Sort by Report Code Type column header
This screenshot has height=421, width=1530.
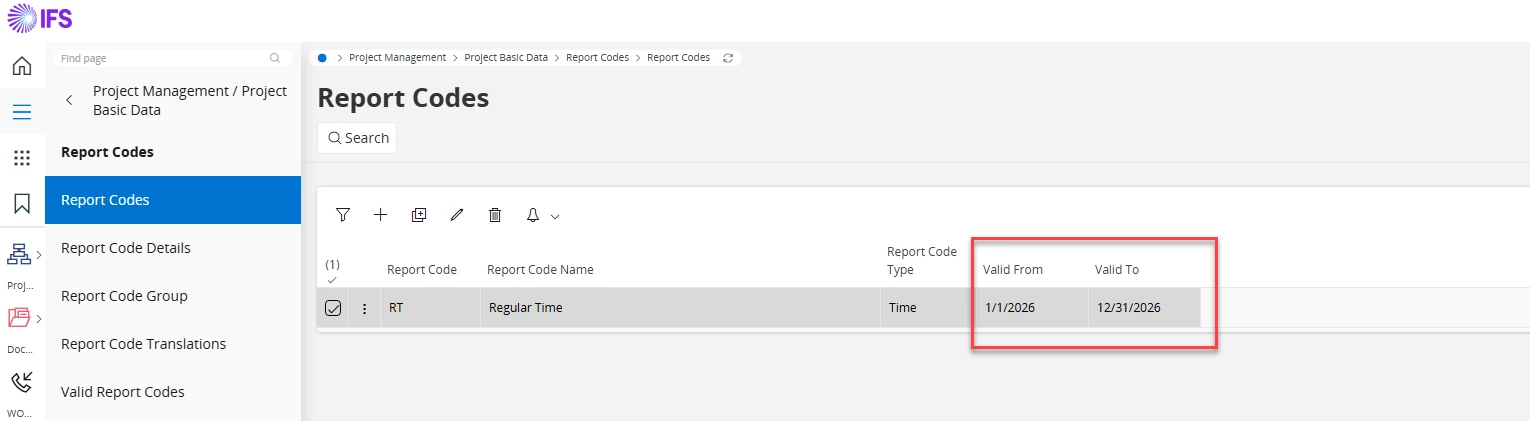[x=922, y=260]
